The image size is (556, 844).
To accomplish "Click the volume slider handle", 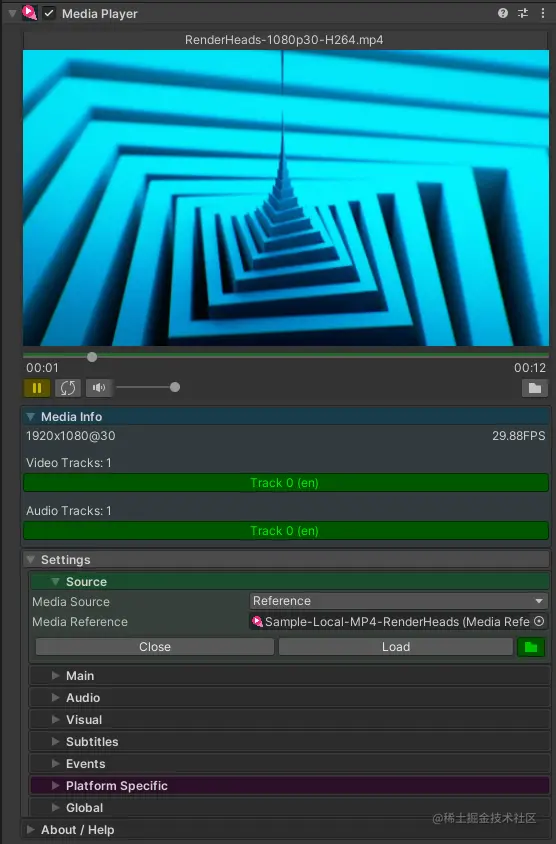I will (175, 387).
